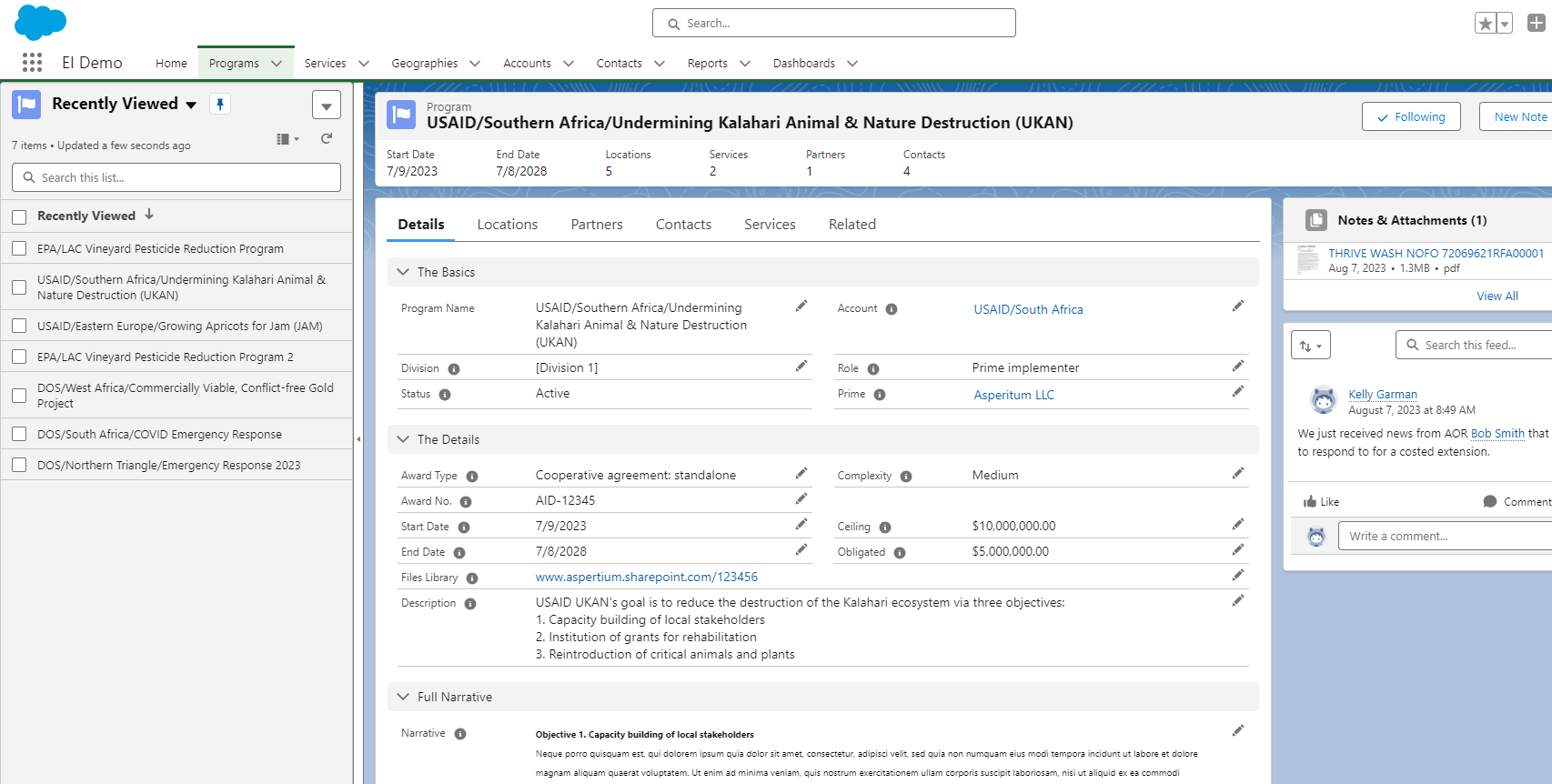This screenshot has height=784, width=1552.
Task: Switch to the Services record tab
Action: (770, 225)
